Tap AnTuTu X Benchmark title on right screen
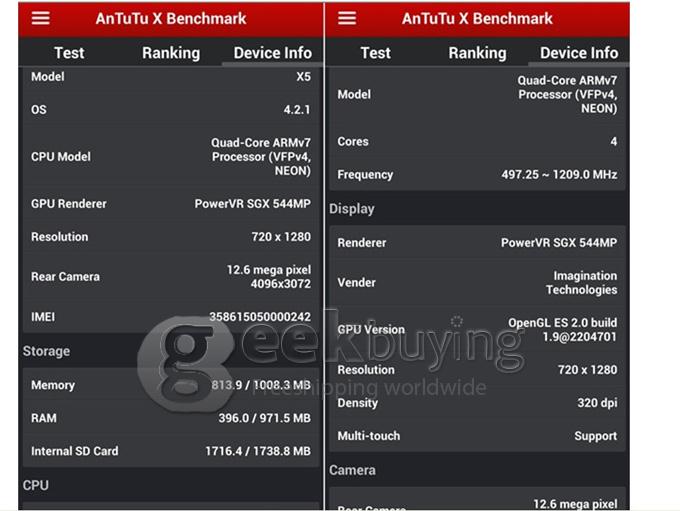The height and width of the screenshot is (511, 680). (x=477, y=19)
